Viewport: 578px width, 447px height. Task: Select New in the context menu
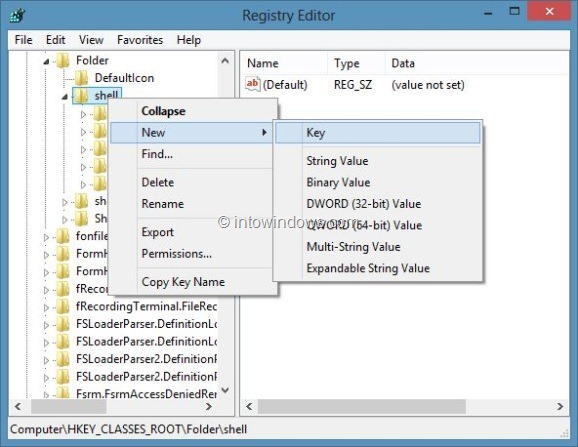coord(192,132)
